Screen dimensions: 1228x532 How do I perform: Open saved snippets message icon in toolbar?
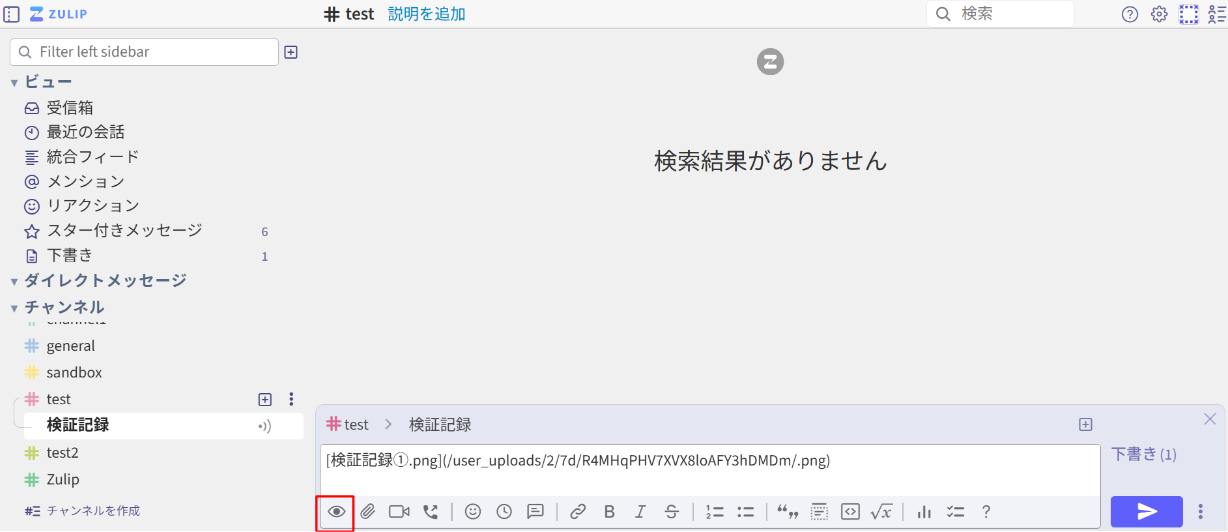pos(535,512)
